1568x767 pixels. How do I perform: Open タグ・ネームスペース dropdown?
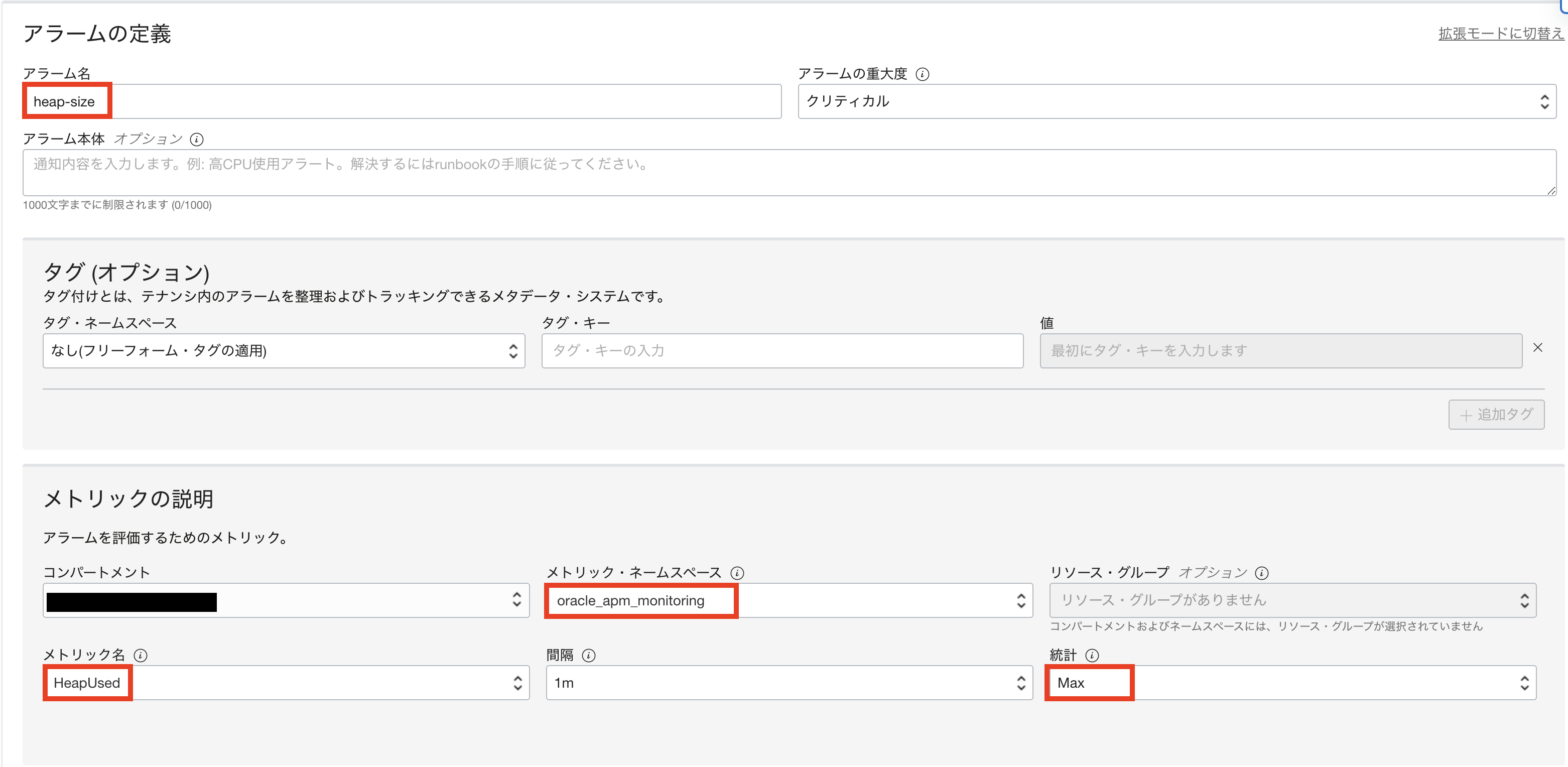click(x=284, y=351)
